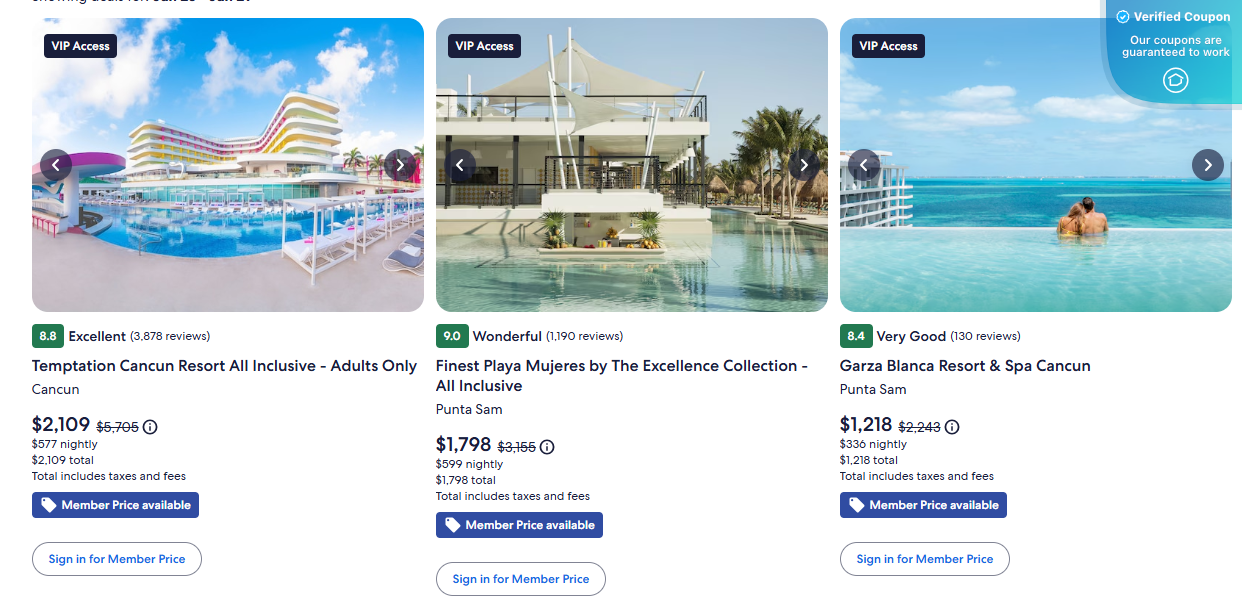Click Member Price available badge for Garza Blanca
This screenshot has height=611, width=1242.
922,504
